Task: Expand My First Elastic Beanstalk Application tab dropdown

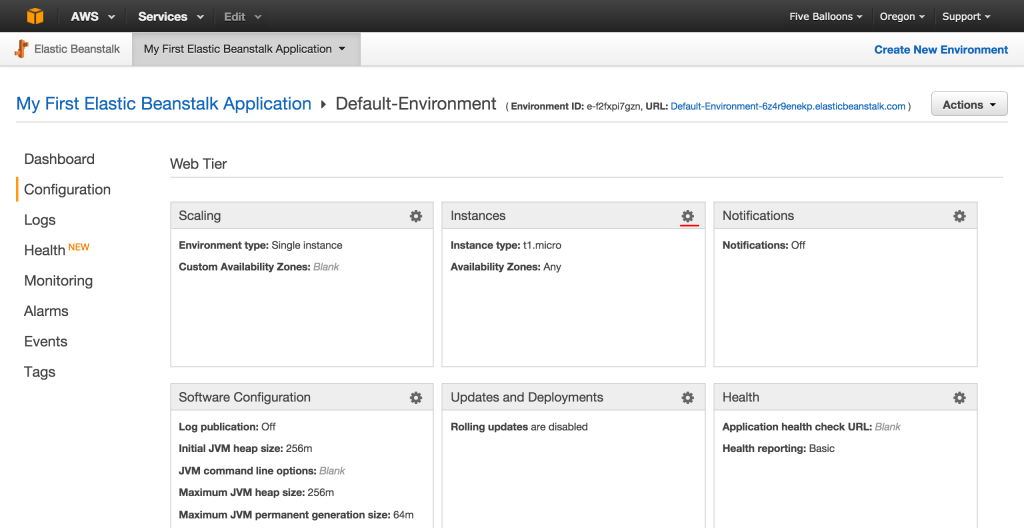Action: click(246, 49)
